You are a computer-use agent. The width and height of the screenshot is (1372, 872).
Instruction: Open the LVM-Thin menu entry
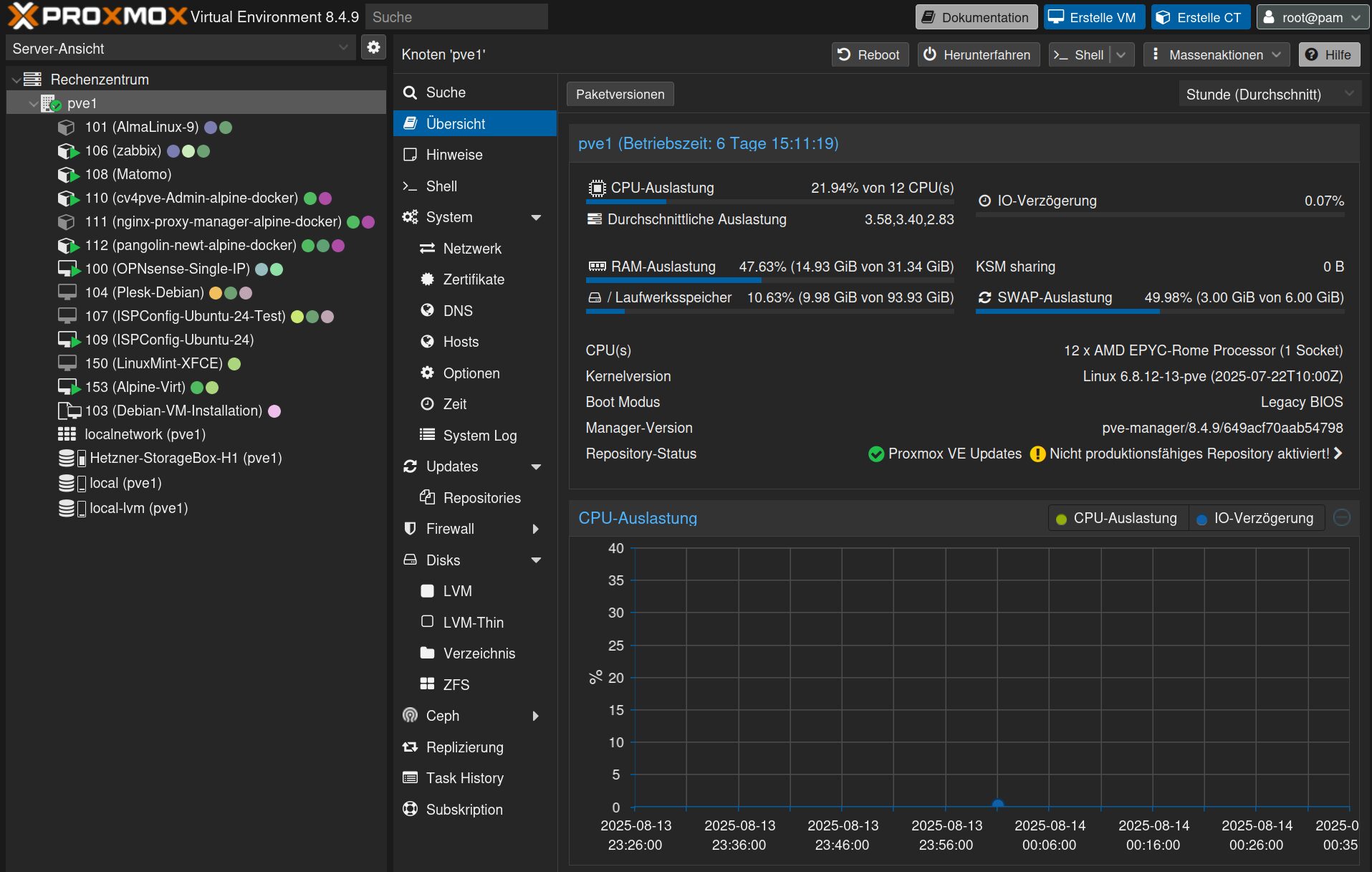click(475, 622)
